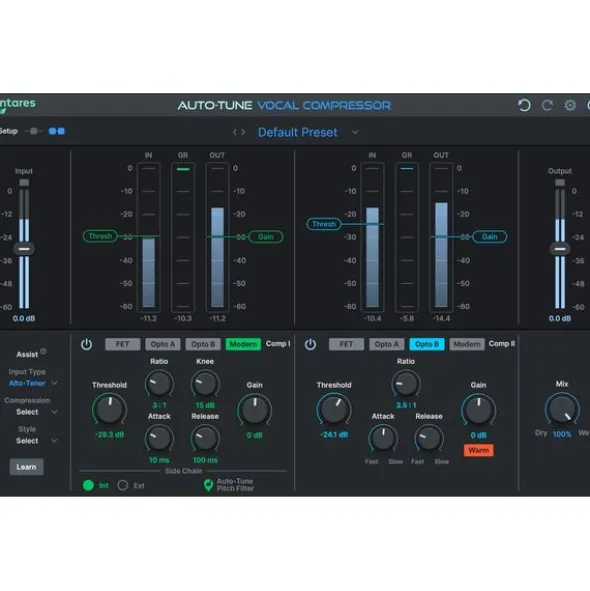The width and height of the screenshot is (590, 591).
Task: Click the Output fader handle
Action: pos(560,249)
